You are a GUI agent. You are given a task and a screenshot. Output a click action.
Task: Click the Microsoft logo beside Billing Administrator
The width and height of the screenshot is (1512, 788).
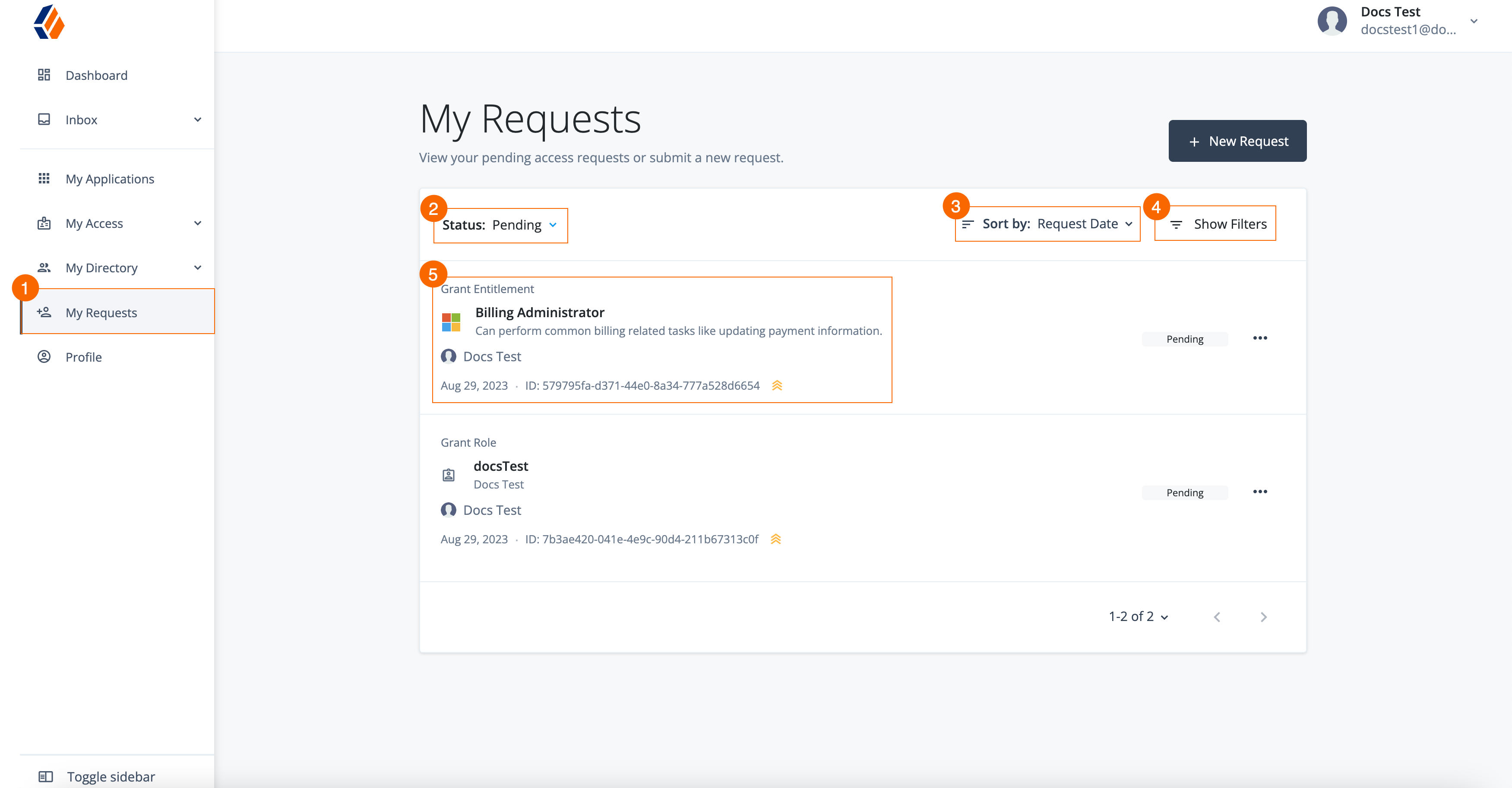pos(451,322)
